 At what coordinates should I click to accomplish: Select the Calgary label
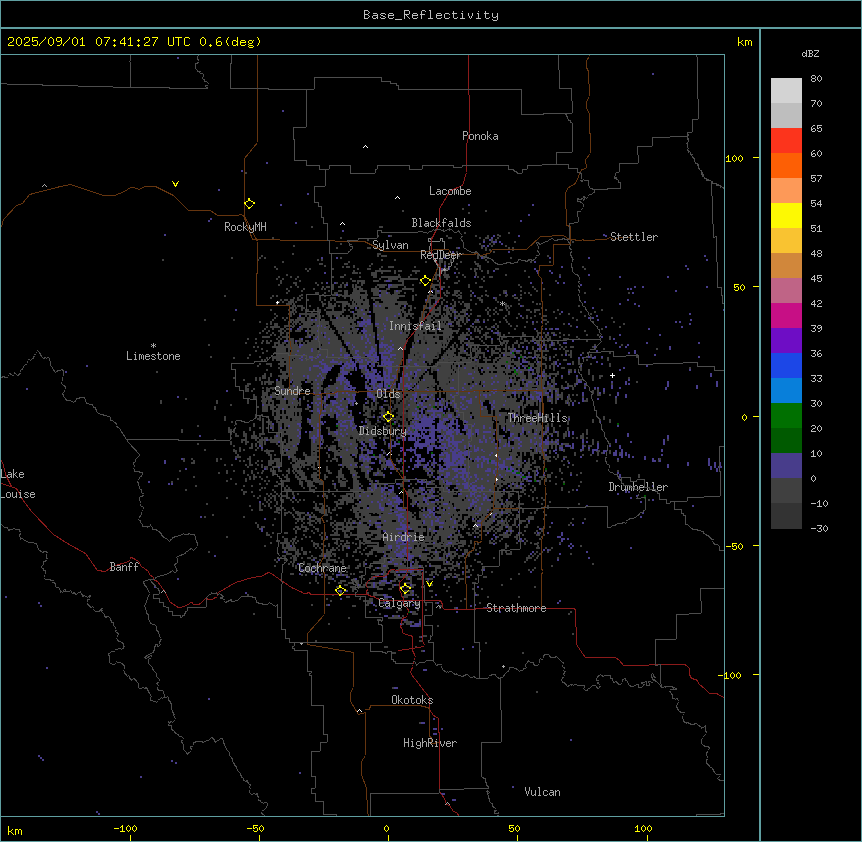coord(400,603)
